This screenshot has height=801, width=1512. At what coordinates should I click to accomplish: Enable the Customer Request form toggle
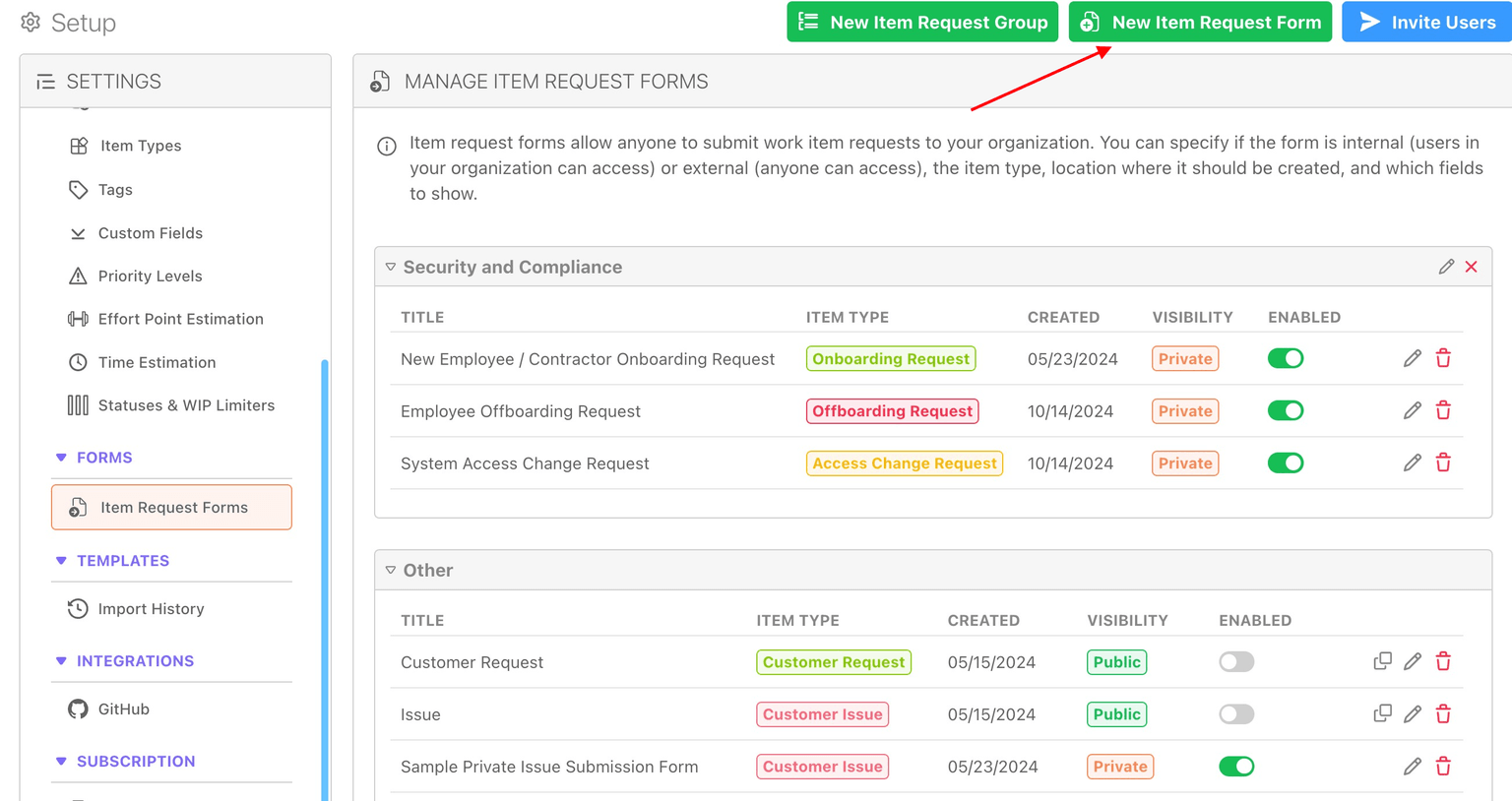[x=1236, y=661]
